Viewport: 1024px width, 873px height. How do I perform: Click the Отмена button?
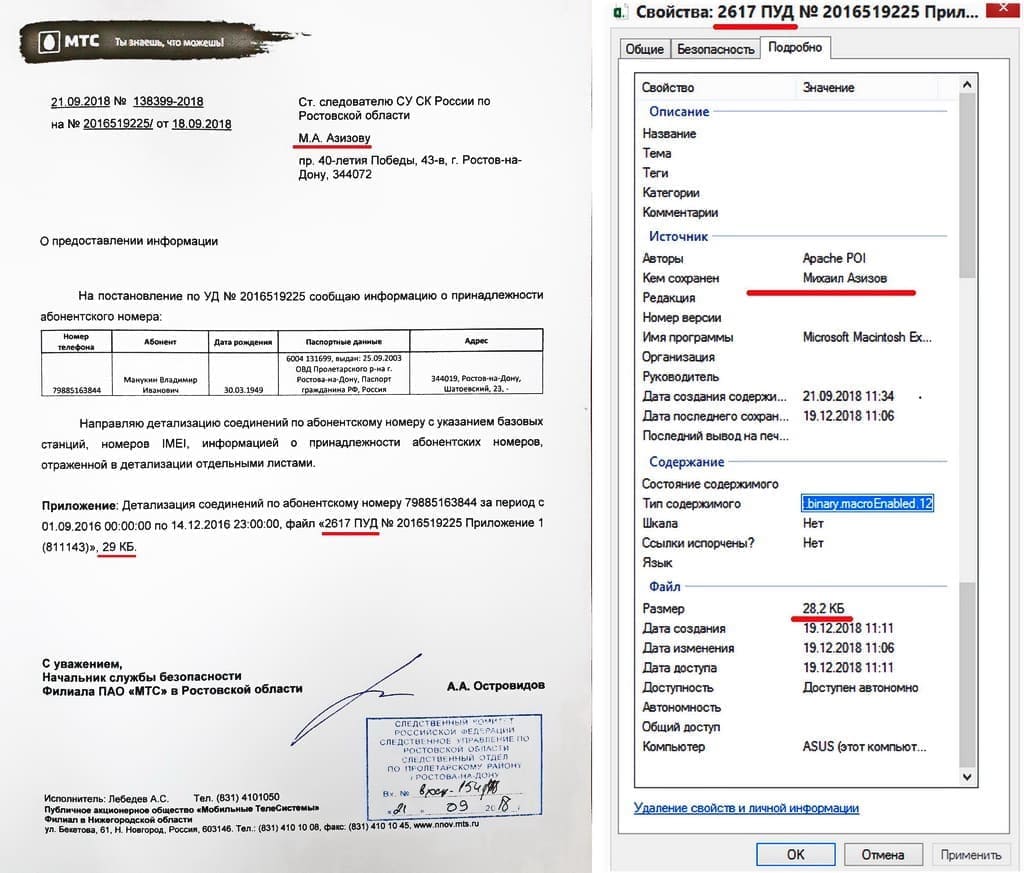tap(883, 854)
